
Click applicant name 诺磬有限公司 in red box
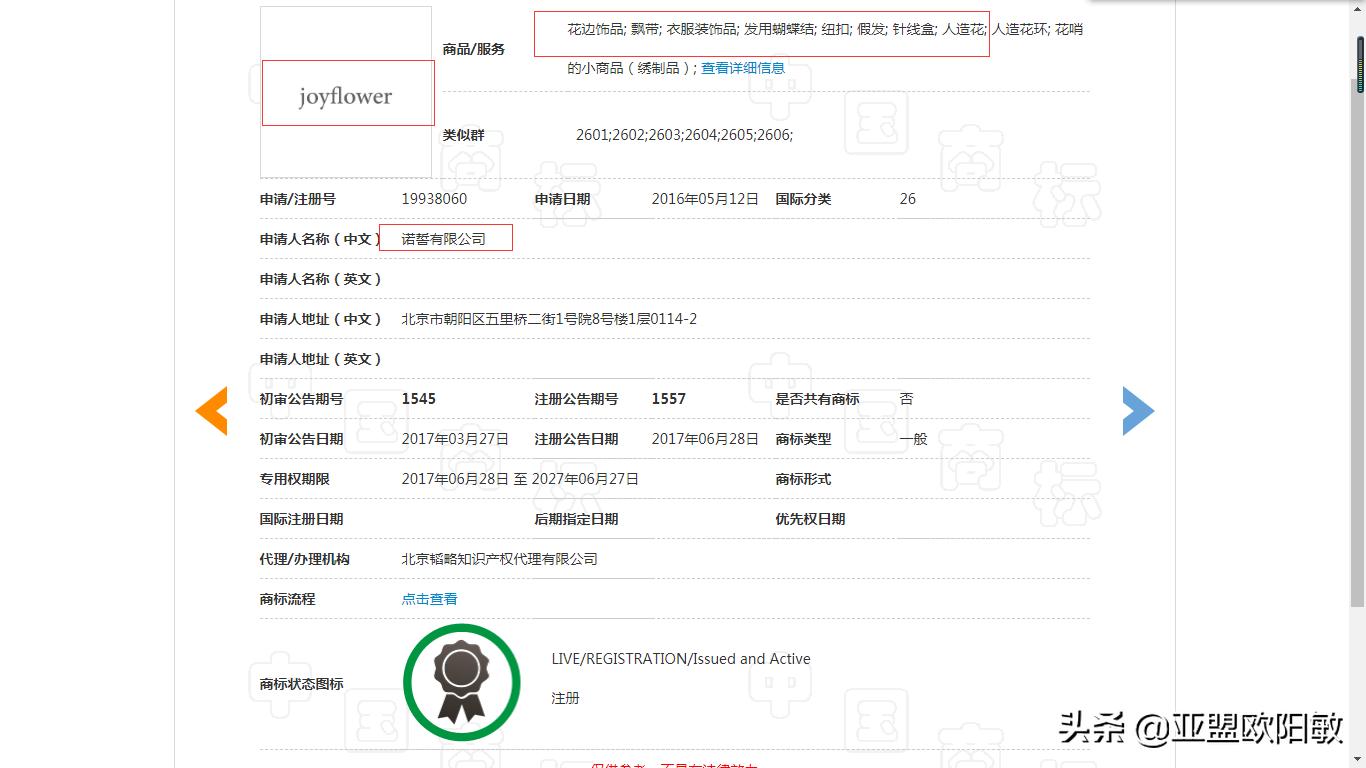pos(445,238)
